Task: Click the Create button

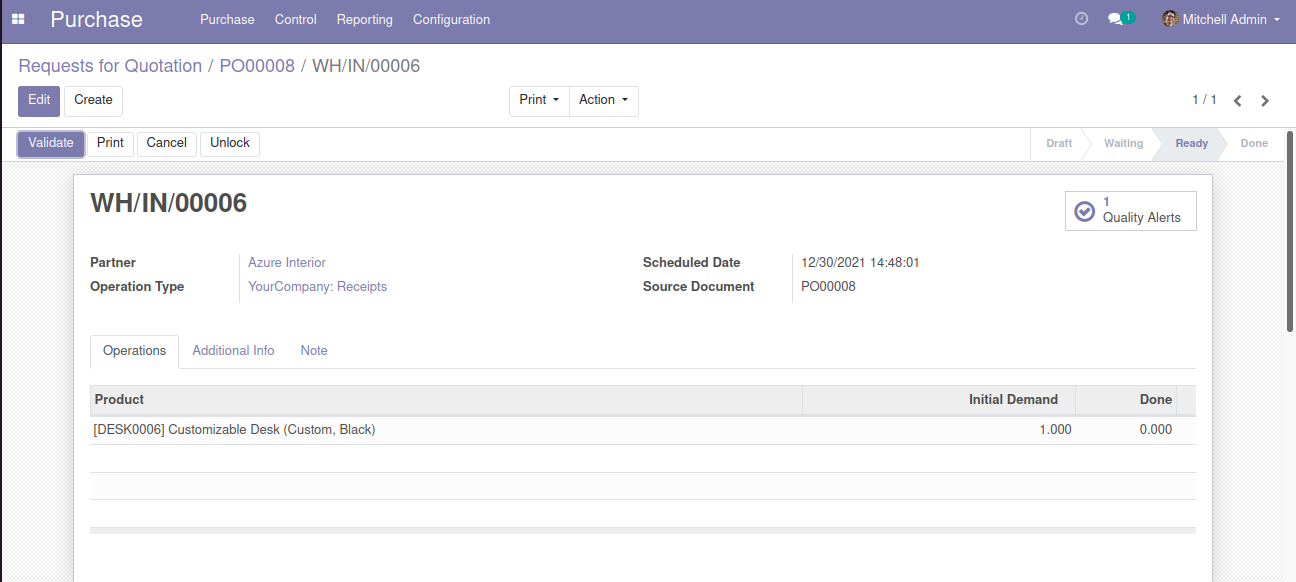Action: tap(93, 100)
